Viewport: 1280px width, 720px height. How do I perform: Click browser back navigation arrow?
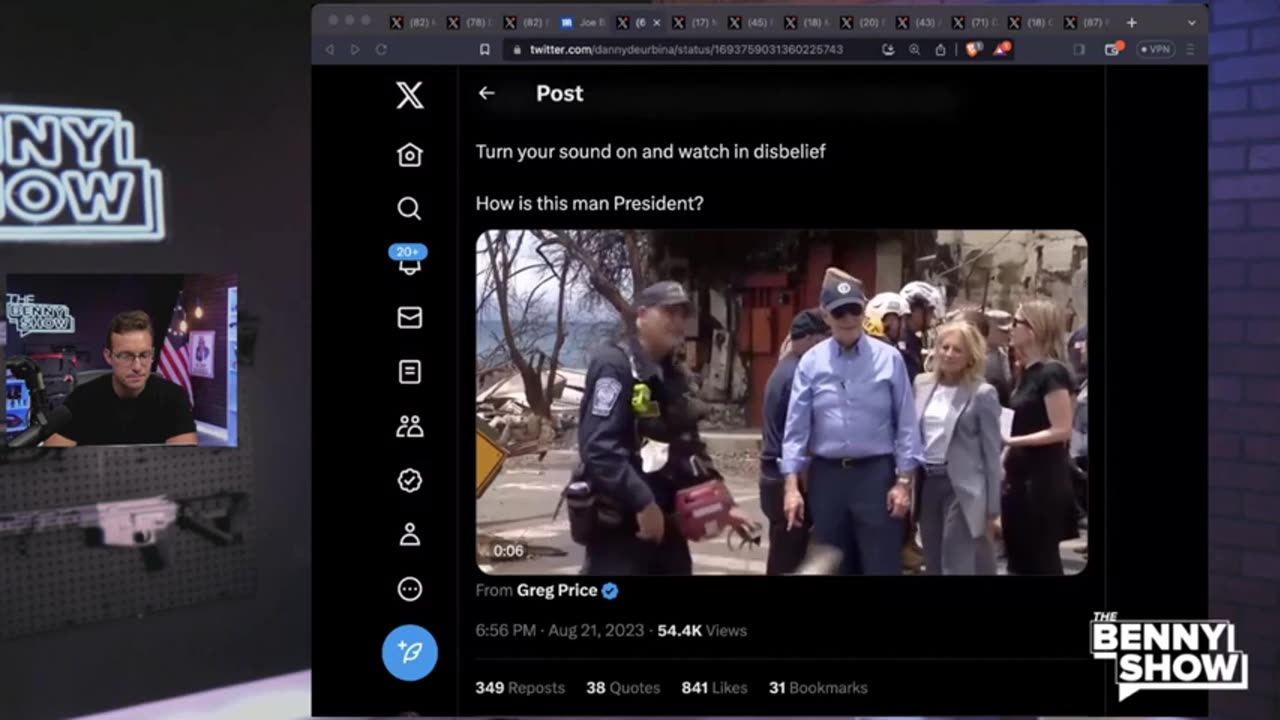(329, 49)
